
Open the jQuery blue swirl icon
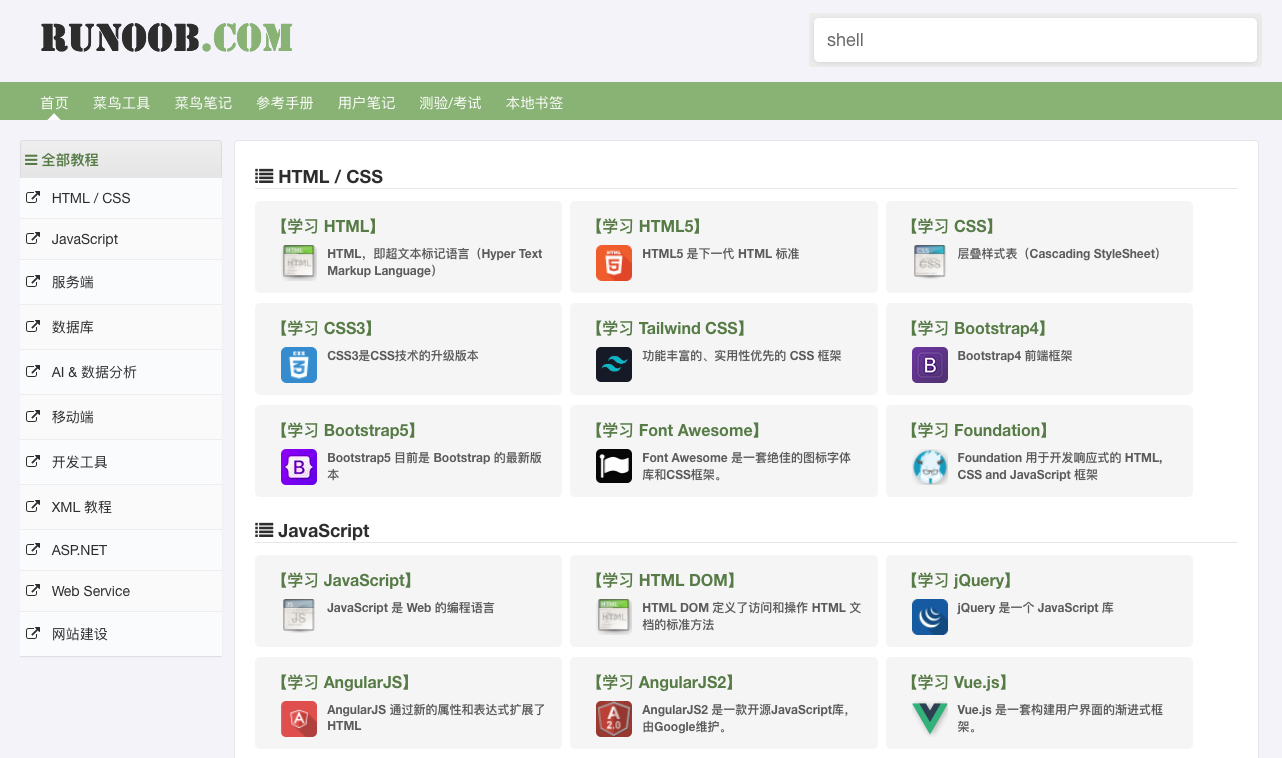pyautogui.click(x=929, y=617)
